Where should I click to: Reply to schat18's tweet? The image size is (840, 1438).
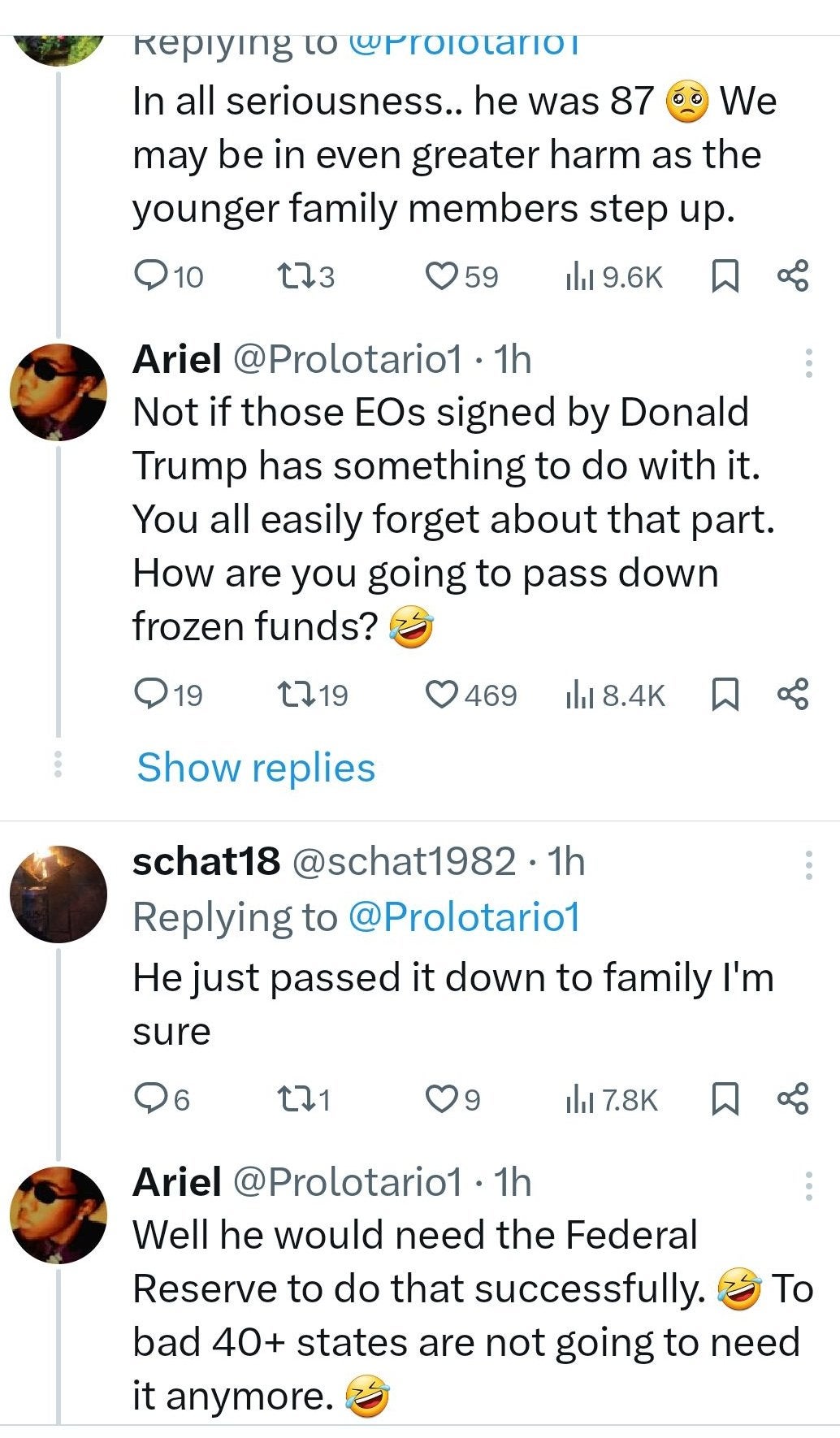[x=149, y=1099]
